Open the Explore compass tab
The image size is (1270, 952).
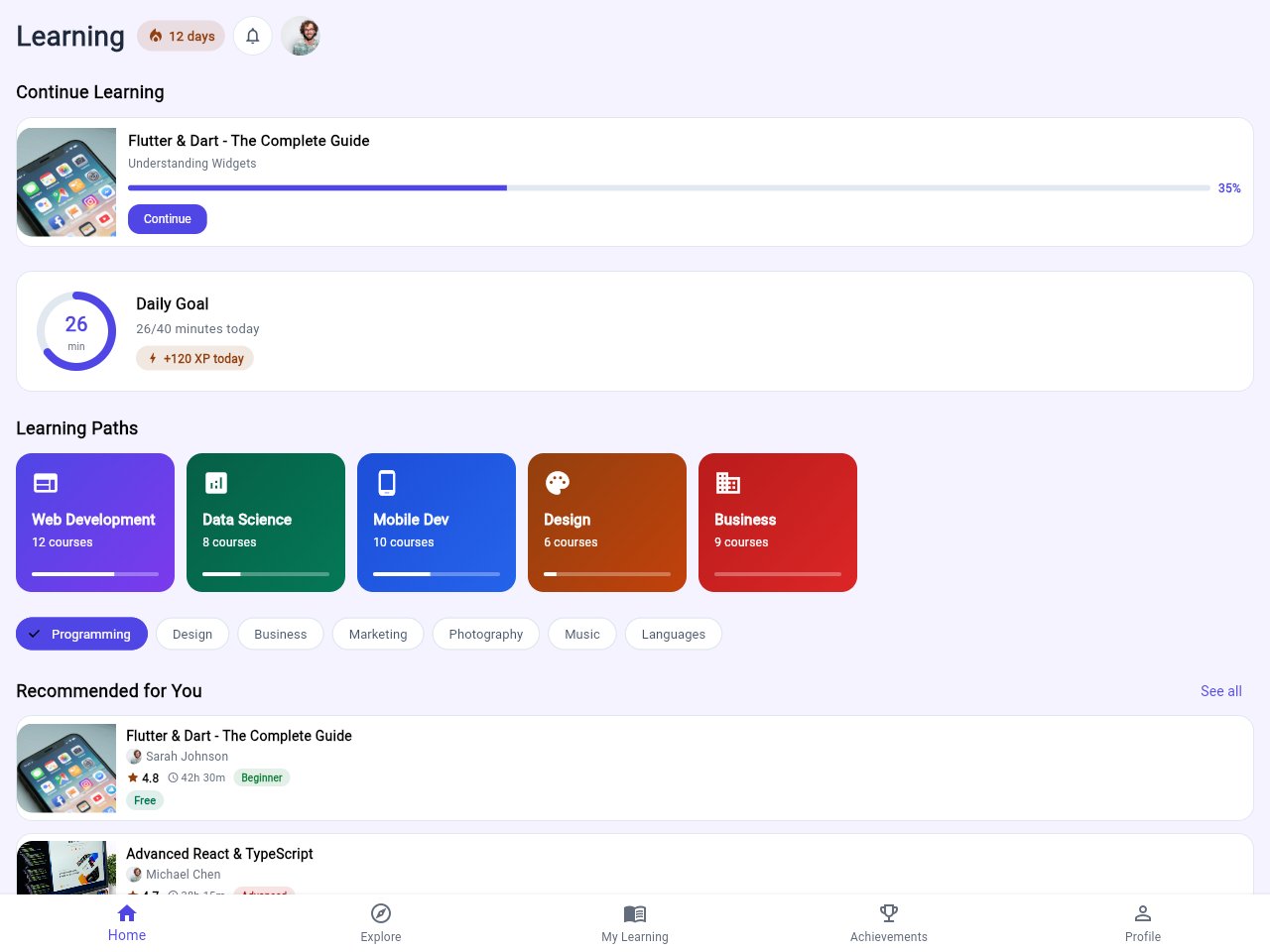[381, 923]
